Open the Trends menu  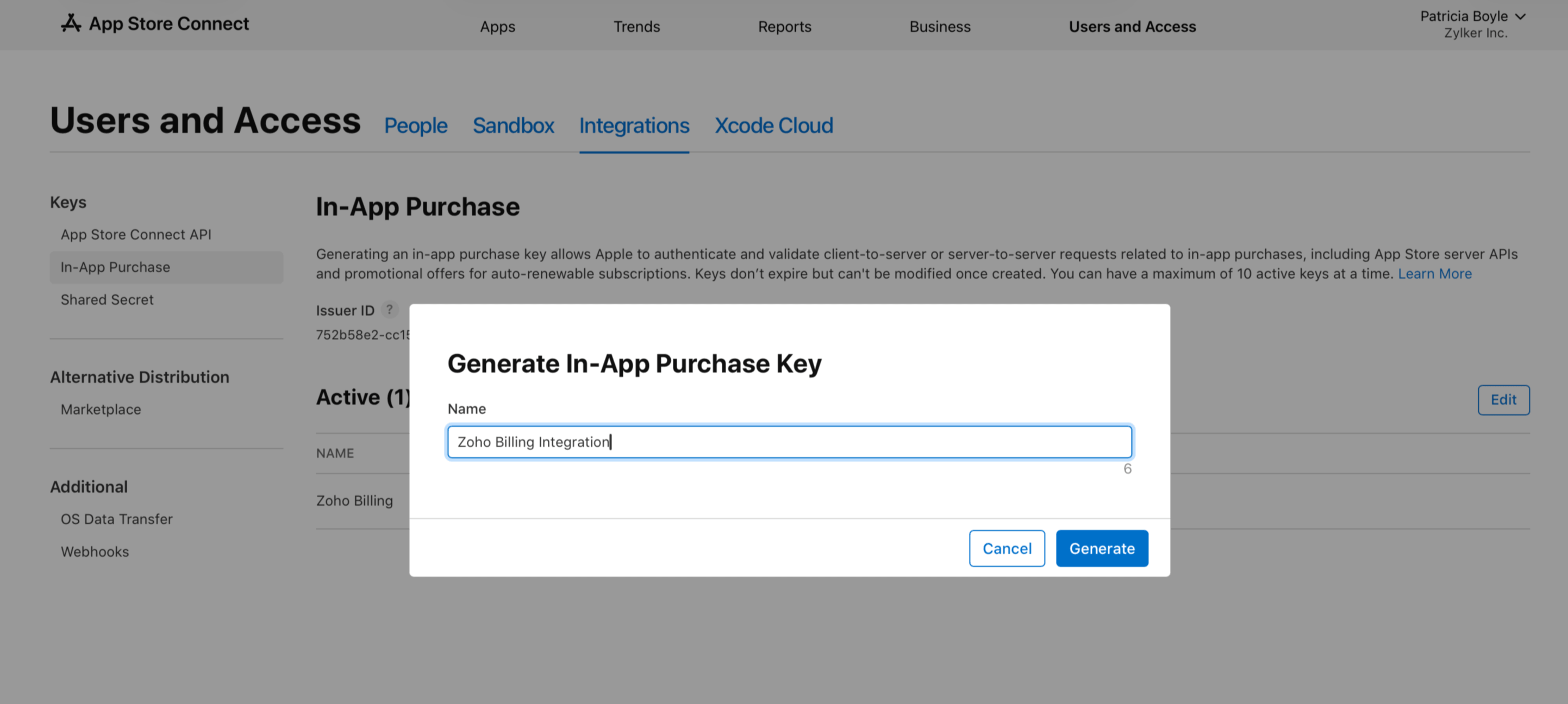click(x=636, y=27)
